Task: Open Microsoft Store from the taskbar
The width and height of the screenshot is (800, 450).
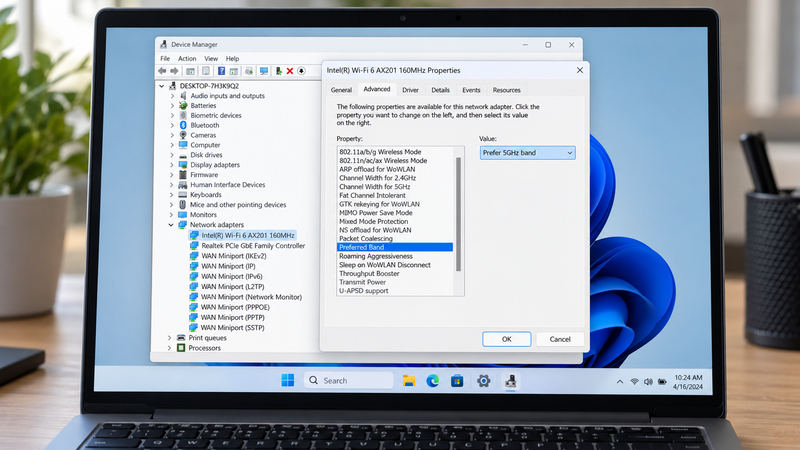Action: [457, 381]
